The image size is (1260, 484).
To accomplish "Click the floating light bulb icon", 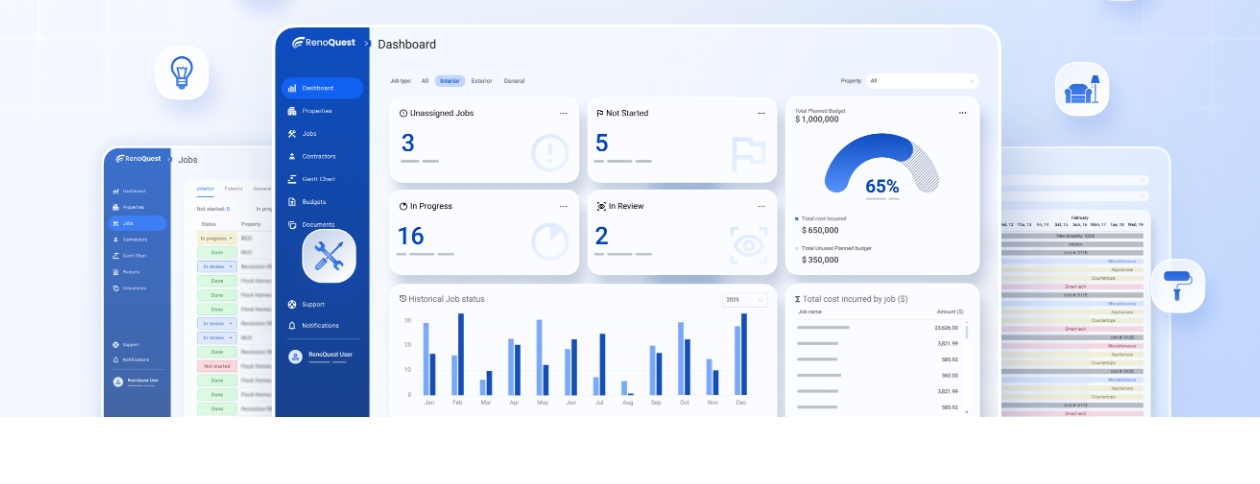I will [x=182, y=73].
